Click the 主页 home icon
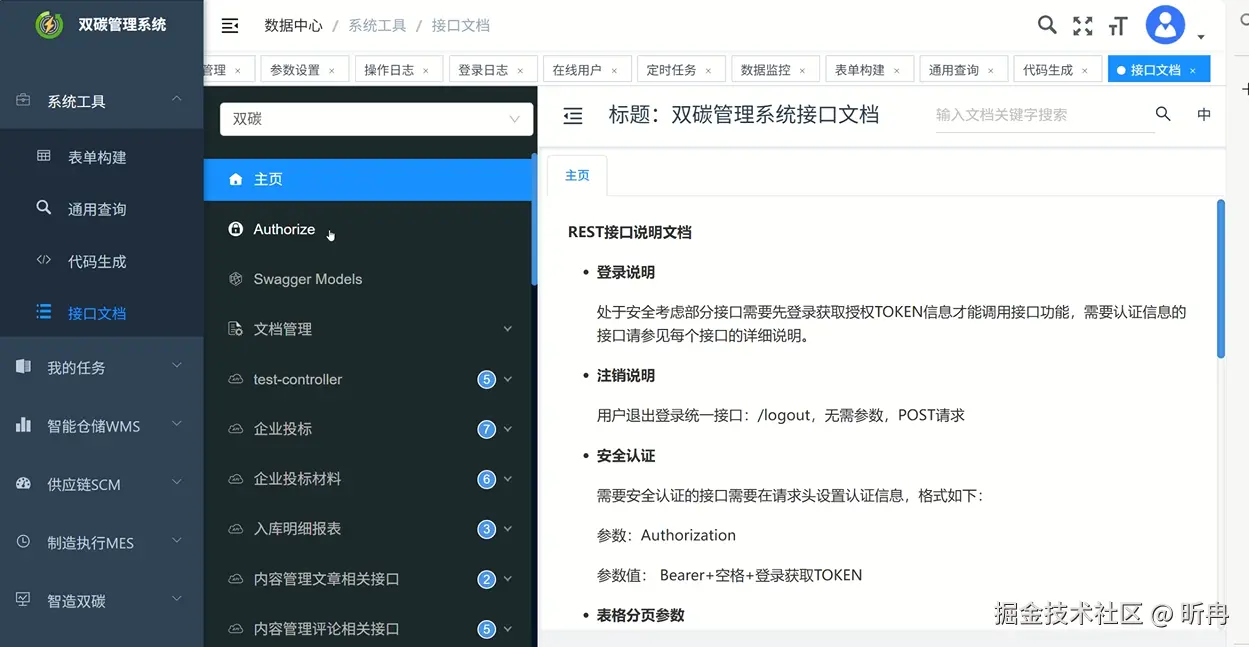Screen dimensions: 1249x647 [x=236, y=179]
